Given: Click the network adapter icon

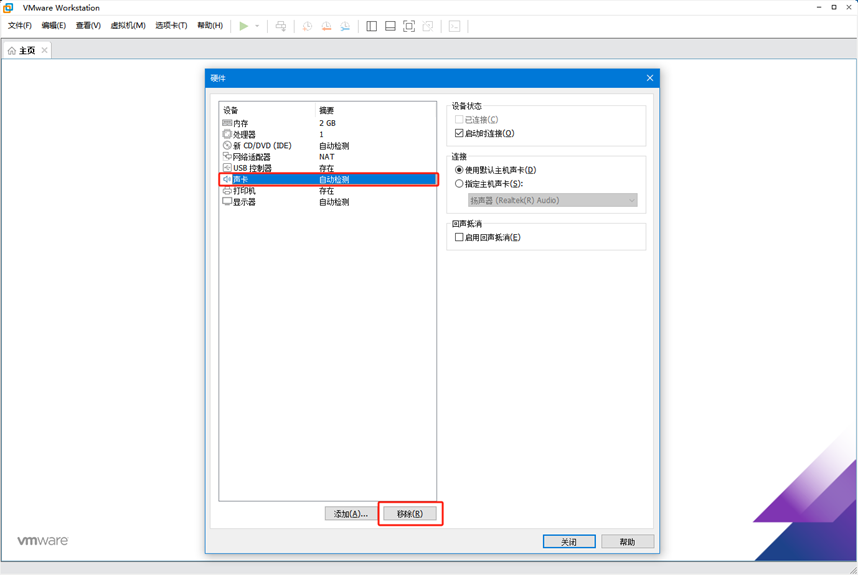Looking at the screenshot, I should pos(227,157).
